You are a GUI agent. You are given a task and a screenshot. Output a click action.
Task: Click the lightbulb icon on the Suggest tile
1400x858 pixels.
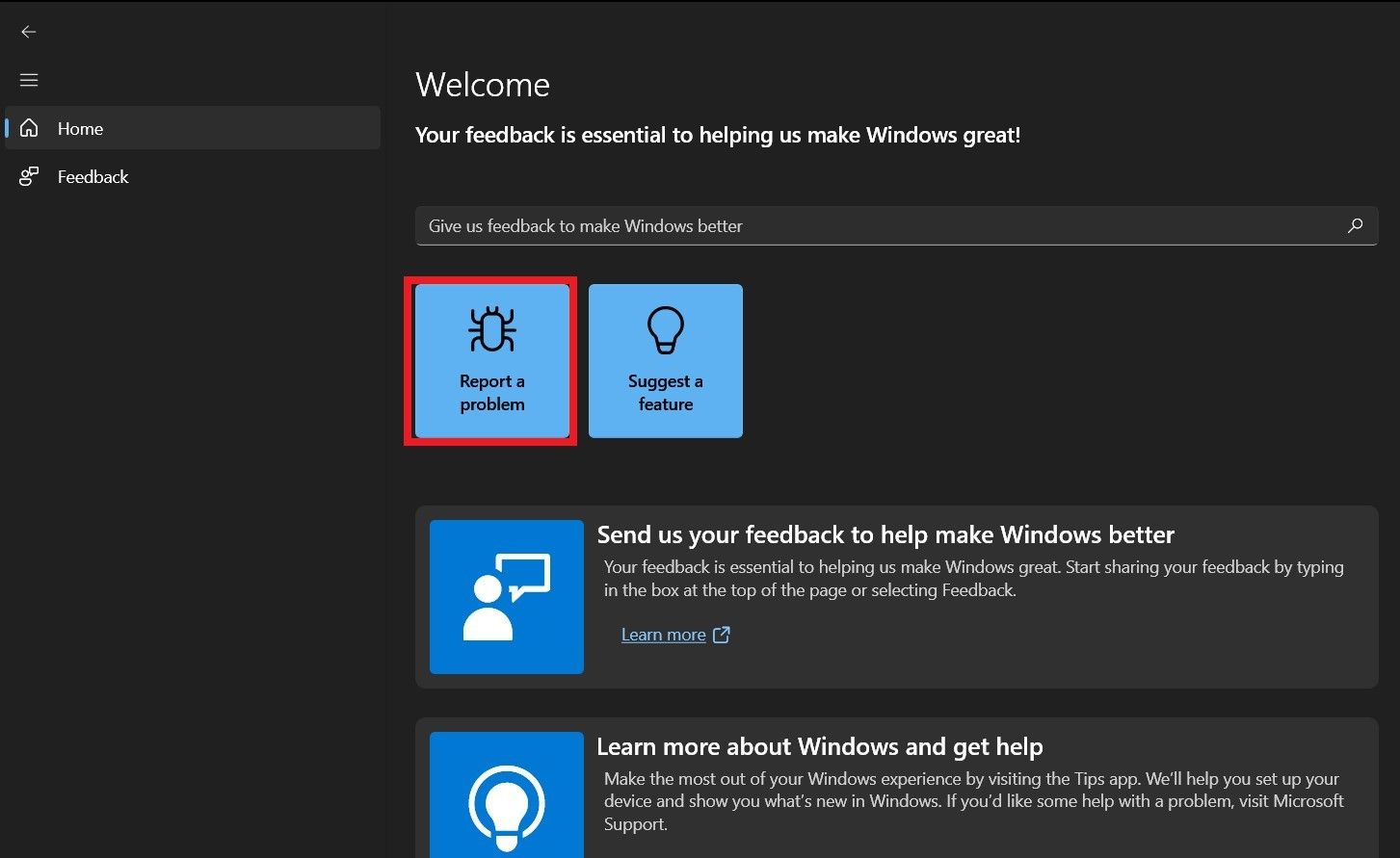pyautogui.click(x=666, y=329)
